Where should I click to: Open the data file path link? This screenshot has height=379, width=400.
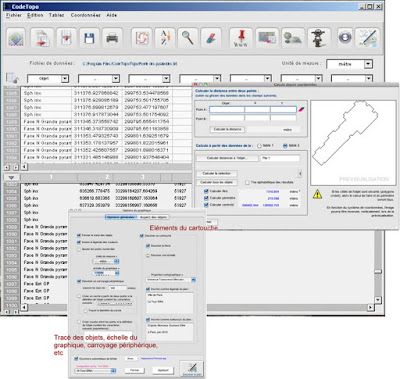[x=130, y=64]
